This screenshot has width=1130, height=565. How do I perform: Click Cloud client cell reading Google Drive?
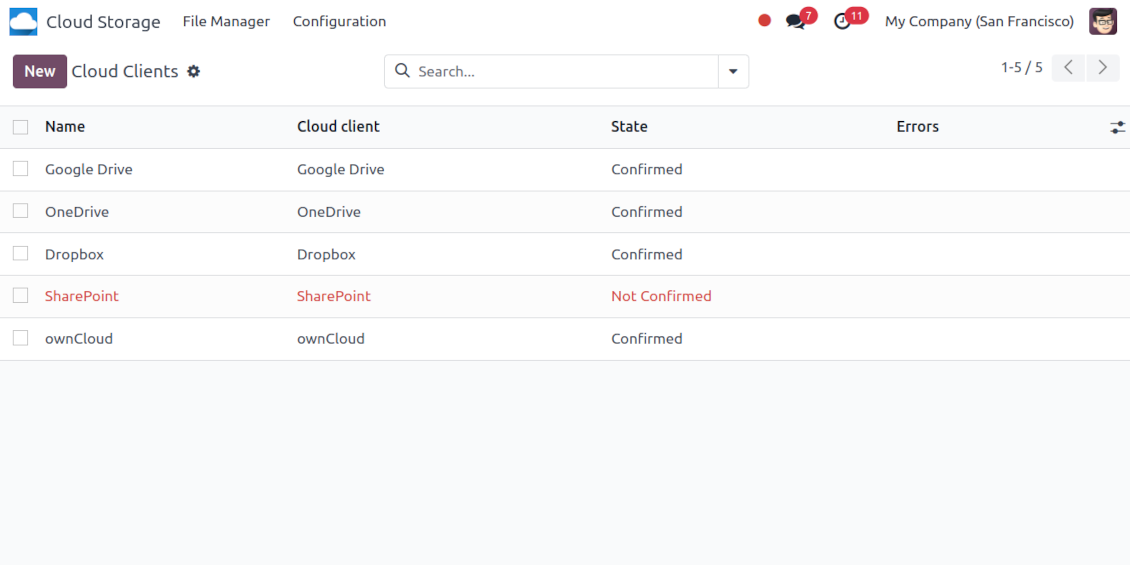click(x=341, y=169)
